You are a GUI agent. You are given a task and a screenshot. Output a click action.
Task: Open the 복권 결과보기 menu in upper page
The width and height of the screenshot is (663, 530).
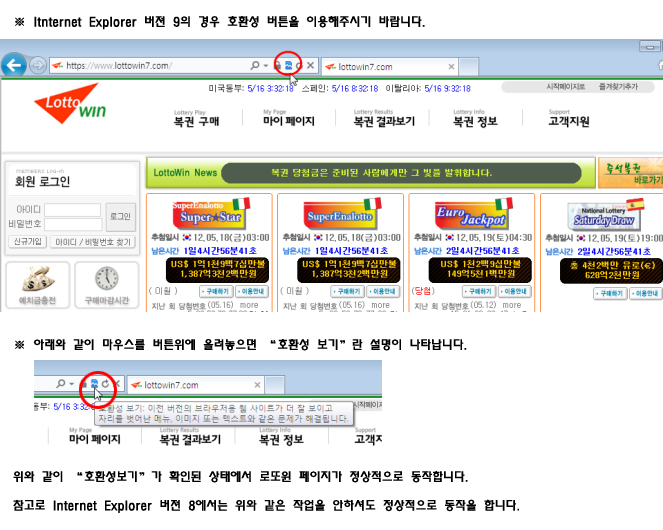pyautogui.click(x=384, y=121)
